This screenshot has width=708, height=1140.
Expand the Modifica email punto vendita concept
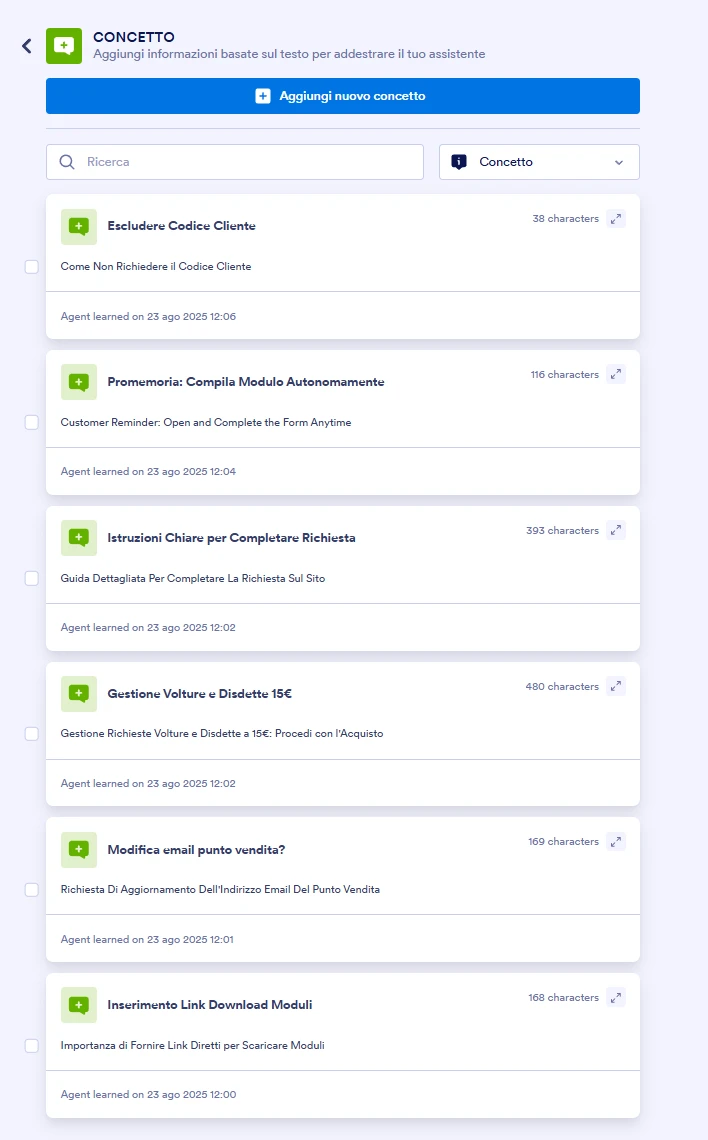(x=616, y=841)
